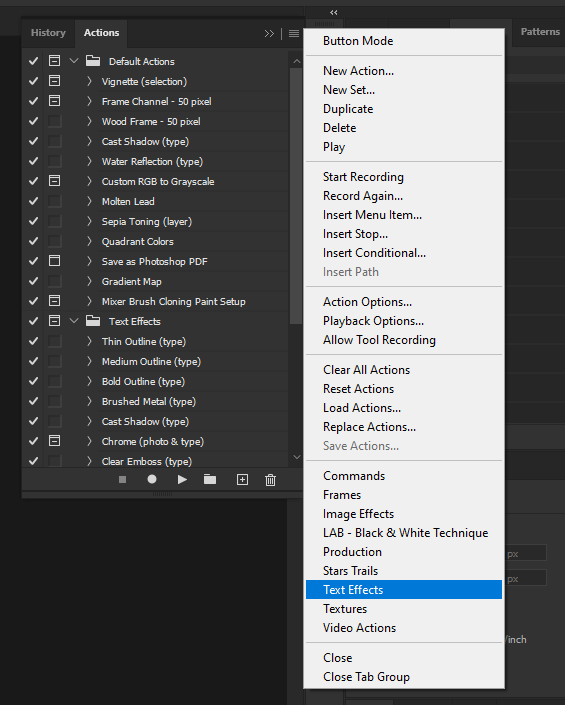Click the Text Effects set folder icon
The height and width of the screenshot is (705, 565).
tap(93, 321)
